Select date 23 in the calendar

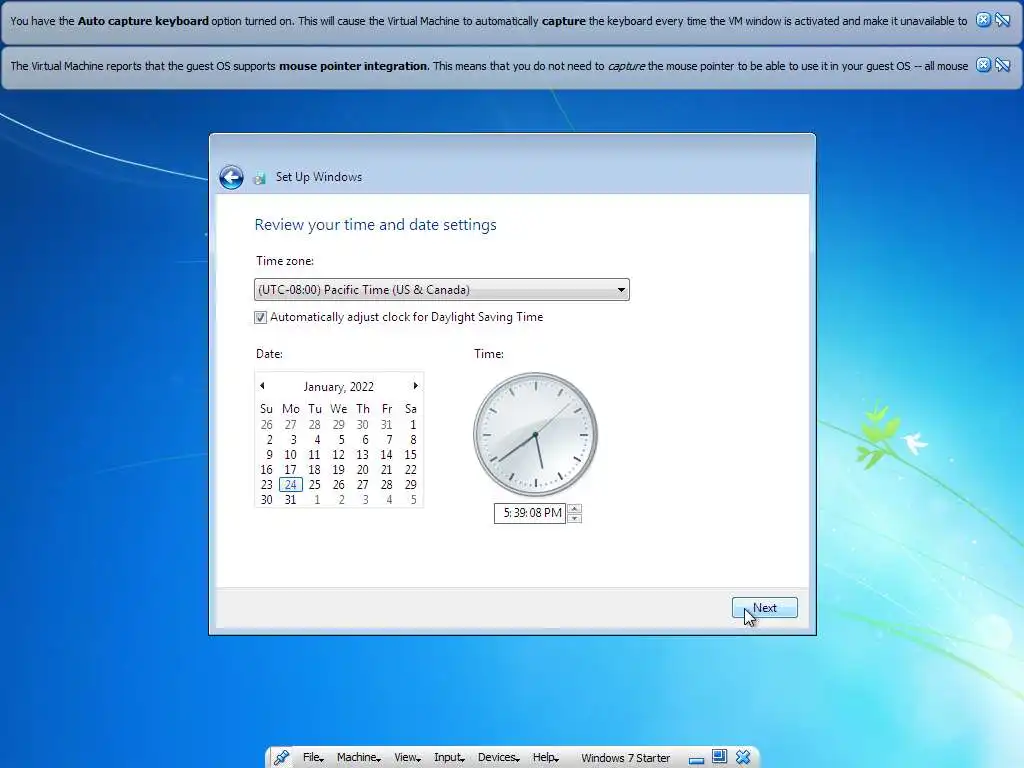point(266,485)
